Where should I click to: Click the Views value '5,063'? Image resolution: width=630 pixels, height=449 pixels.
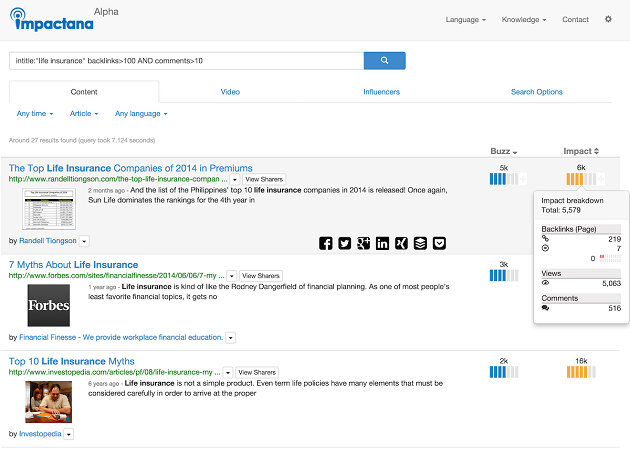[612, 283]
